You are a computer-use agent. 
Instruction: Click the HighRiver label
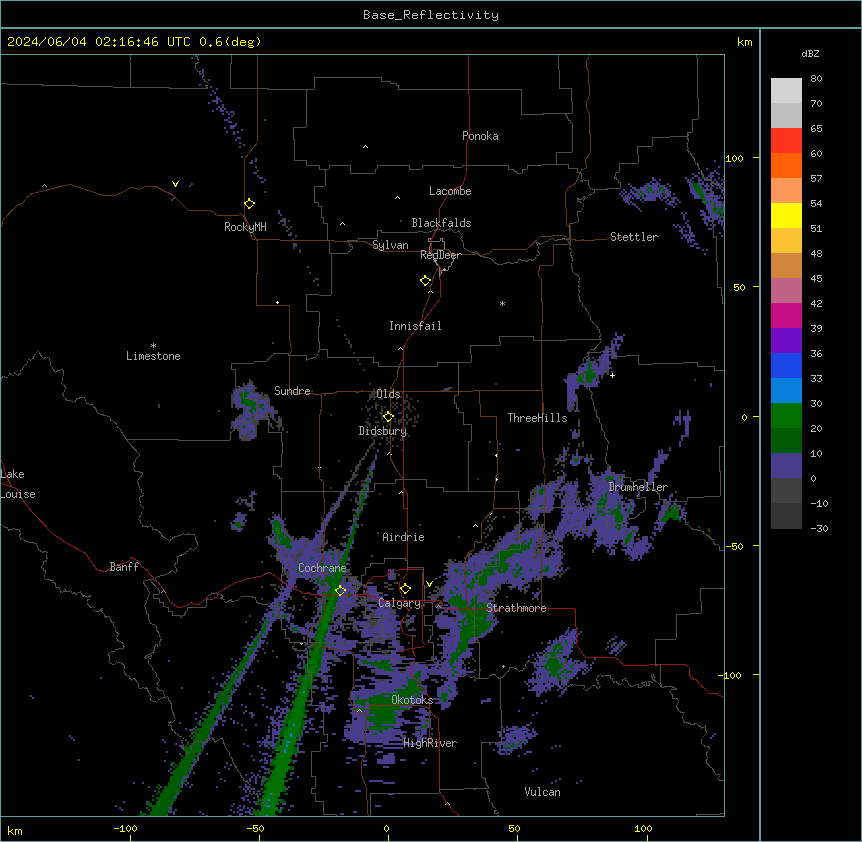(430, 743)
